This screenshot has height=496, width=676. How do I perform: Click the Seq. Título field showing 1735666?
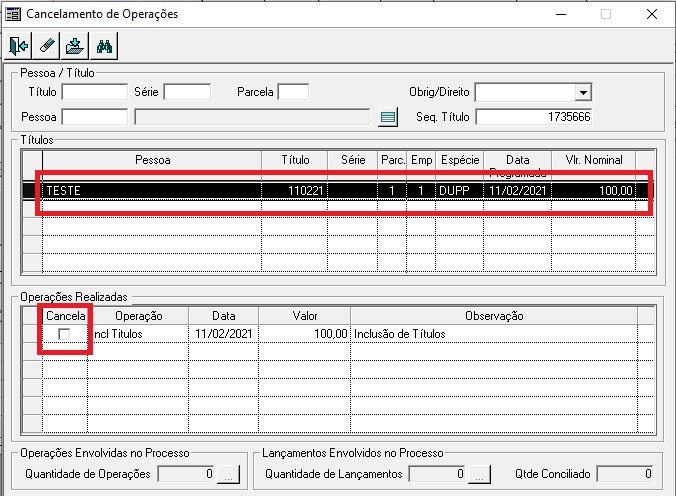click(534, 117)
